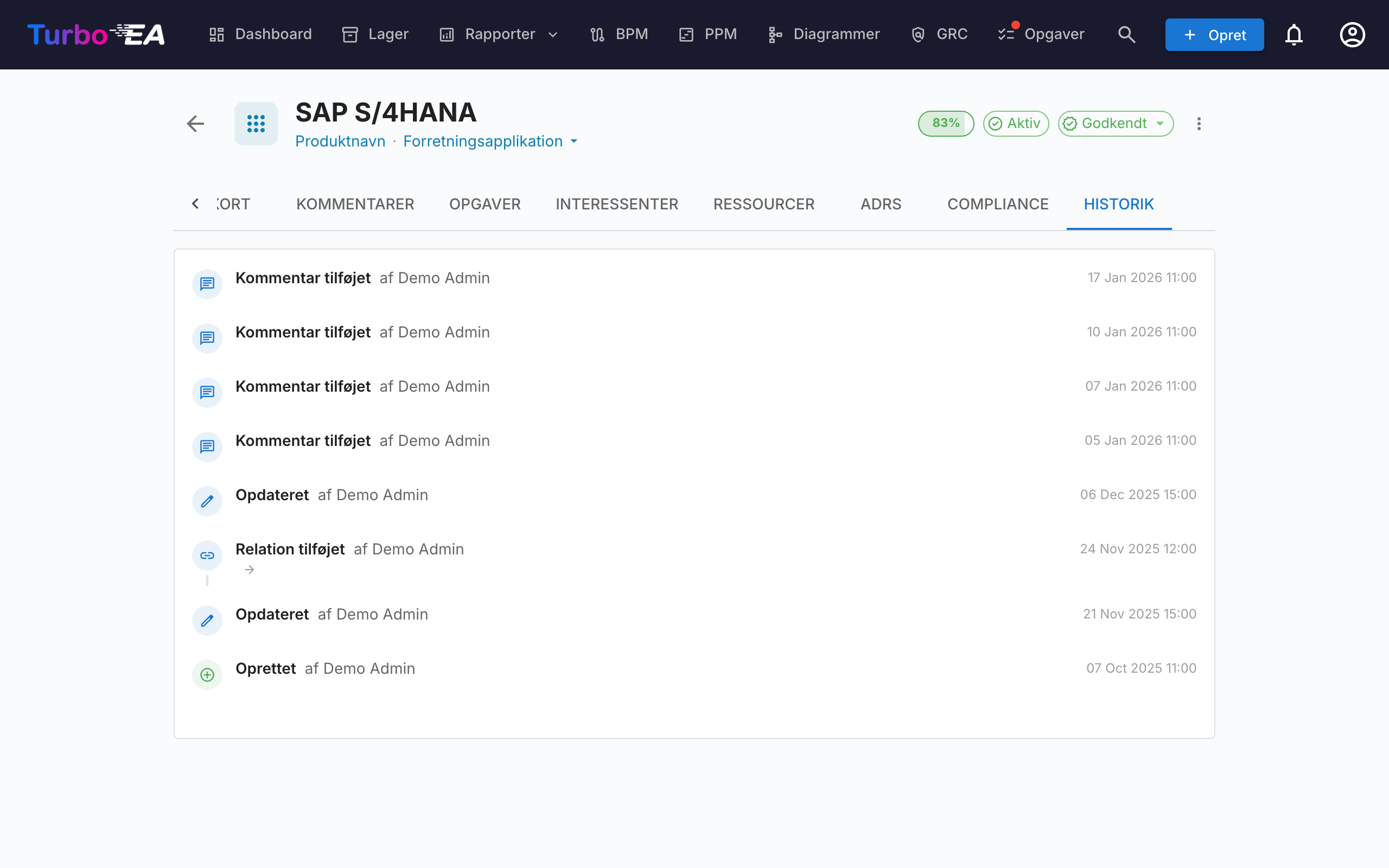Go to Lager inventory
Screen dimensions: 1389x868
click(375, 34)
